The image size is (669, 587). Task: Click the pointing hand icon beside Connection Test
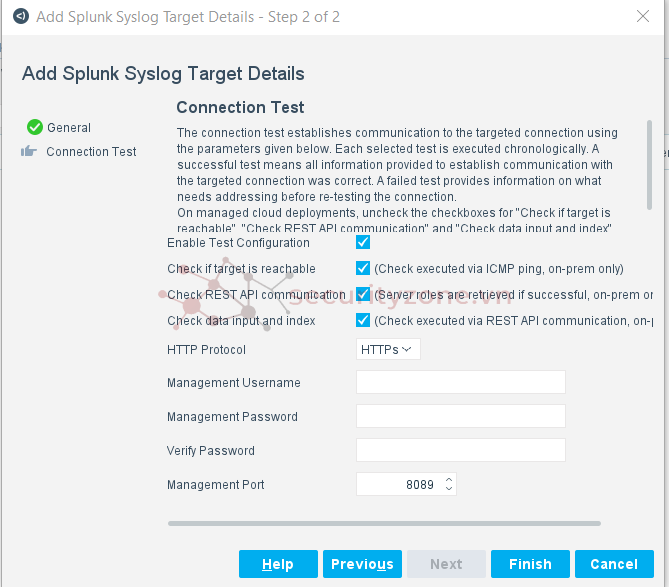[x=29, y=151]
